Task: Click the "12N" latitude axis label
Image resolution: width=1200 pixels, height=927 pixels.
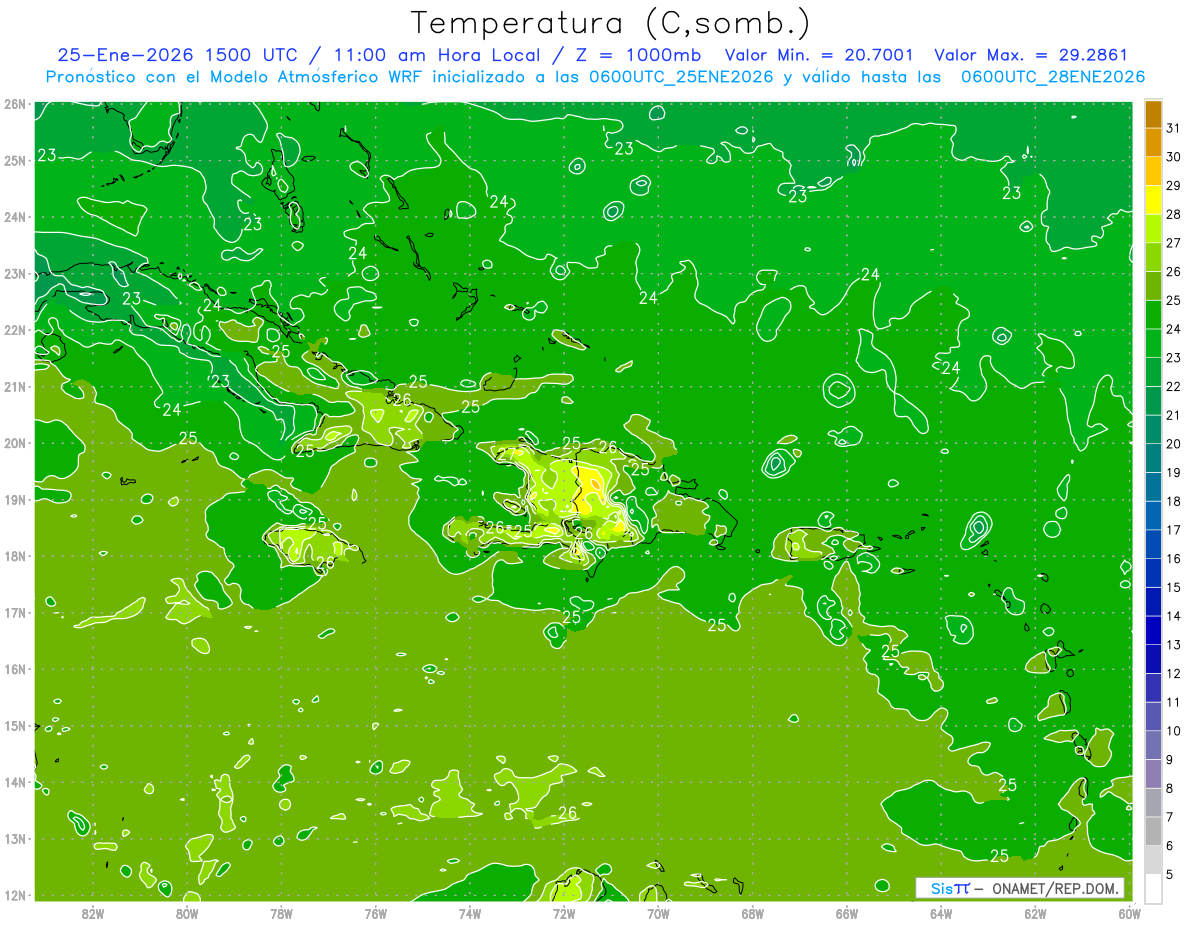Action: pyautogui.click(x=14, y=895)
